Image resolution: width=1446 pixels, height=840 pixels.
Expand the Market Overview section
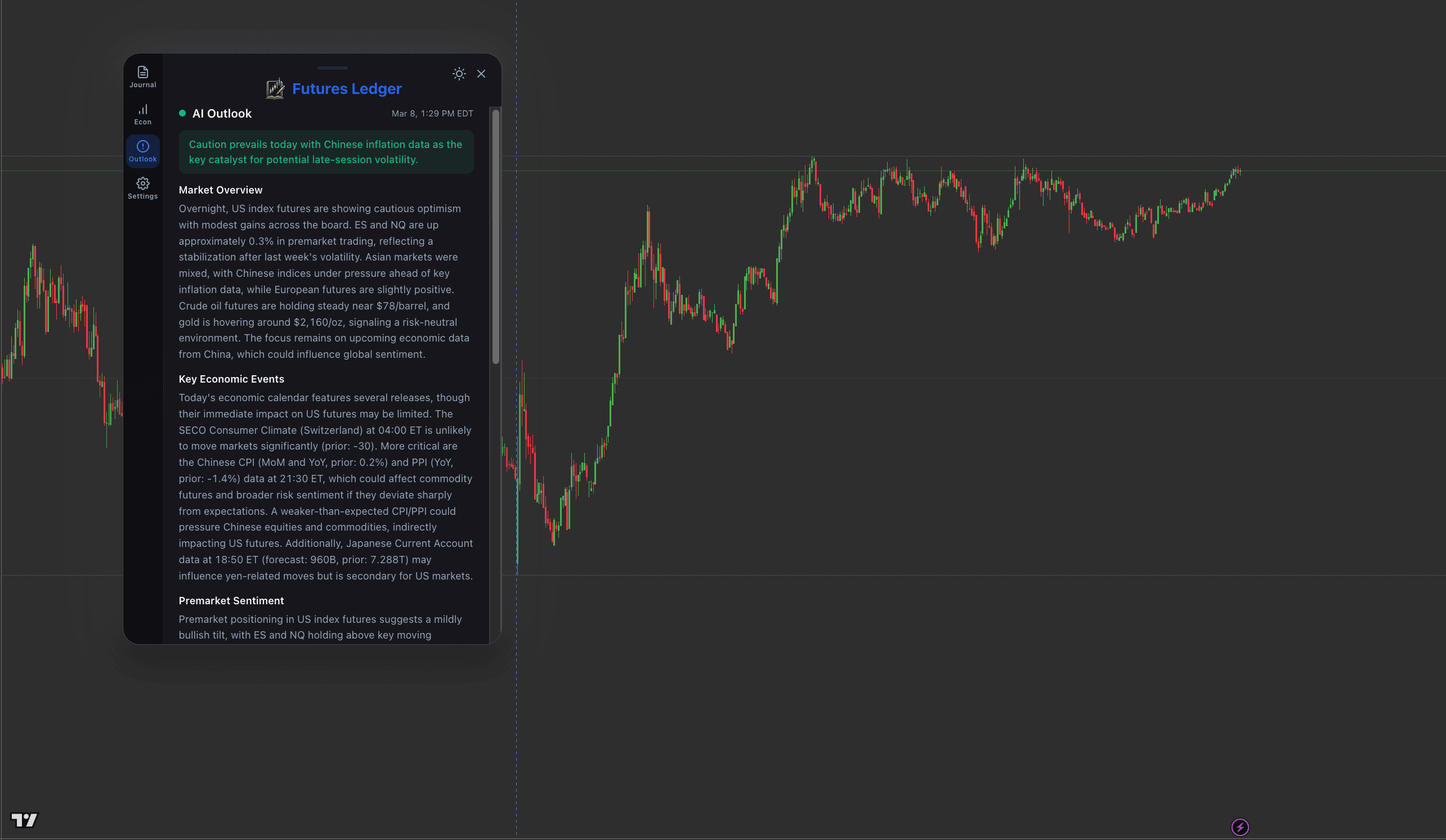click(x=220, y=189)
